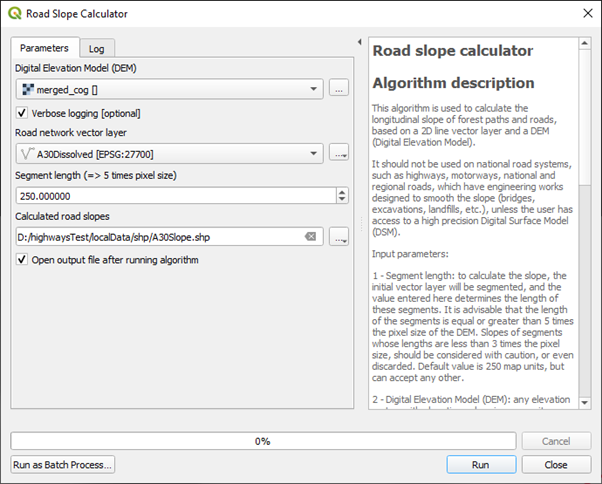Click in the Segment length field
The height and width of the screenshot is (484, 602).
coord(170,195)
